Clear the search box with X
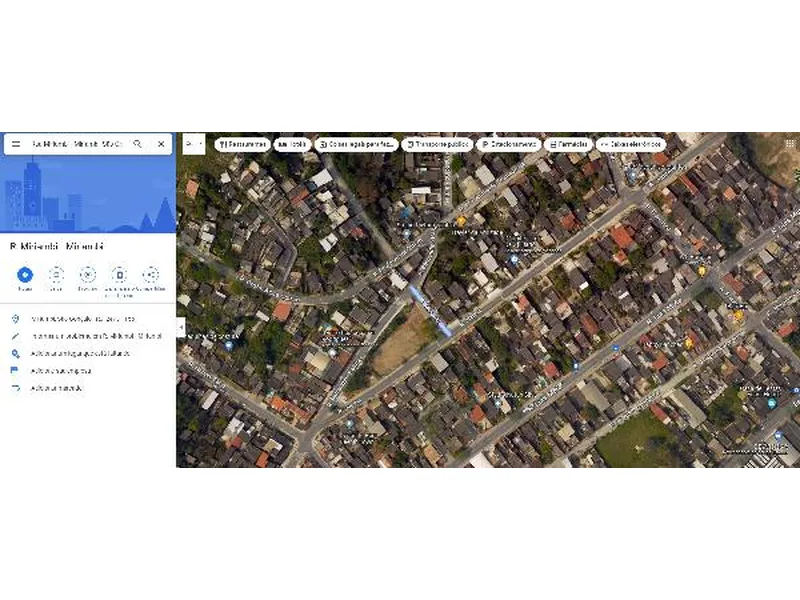 [x=161, y=144]
